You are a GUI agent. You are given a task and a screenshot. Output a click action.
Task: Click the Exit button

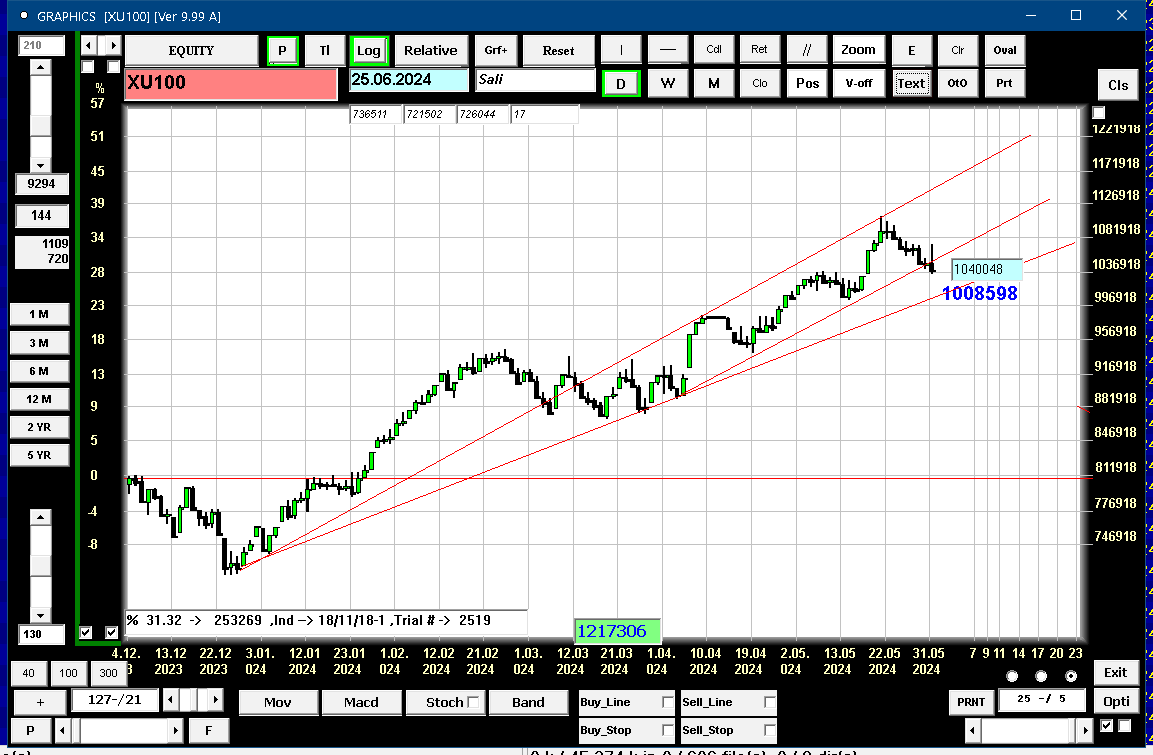[x=1115, y=673]
